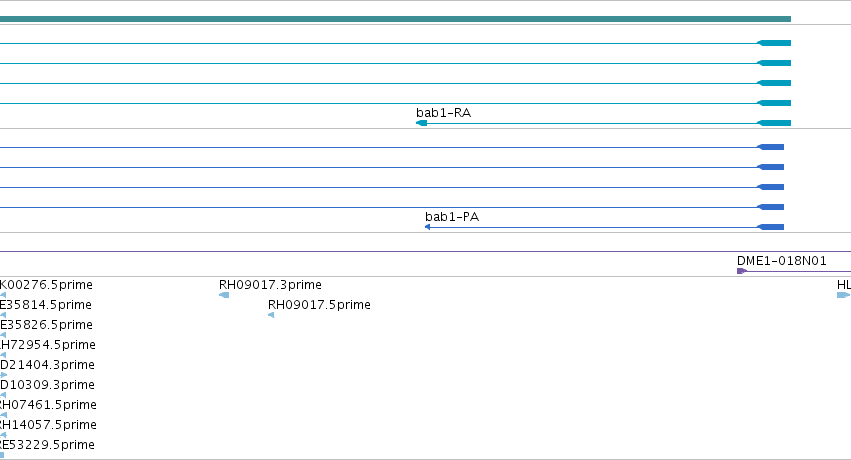
Task: Click the E35826.5prime label
Action: (46, 325)
